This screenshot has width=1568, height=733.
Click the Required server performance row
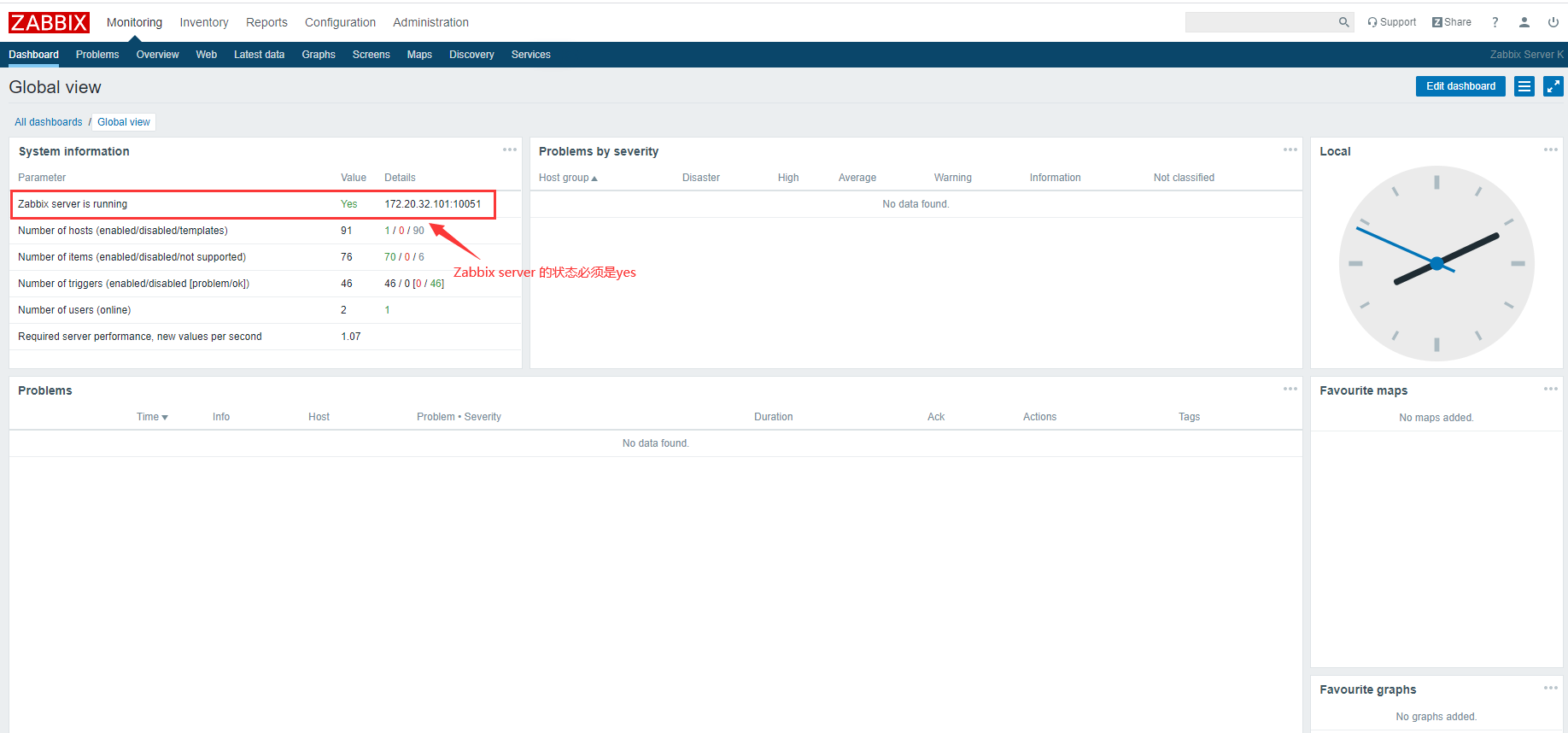[266, 337]
